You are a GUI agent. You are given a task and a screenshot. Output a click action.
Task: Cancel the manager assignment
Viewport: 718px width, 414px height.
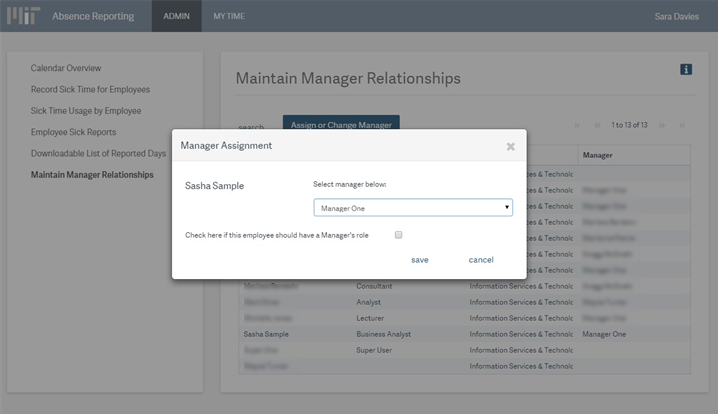(x=481, y=260)
